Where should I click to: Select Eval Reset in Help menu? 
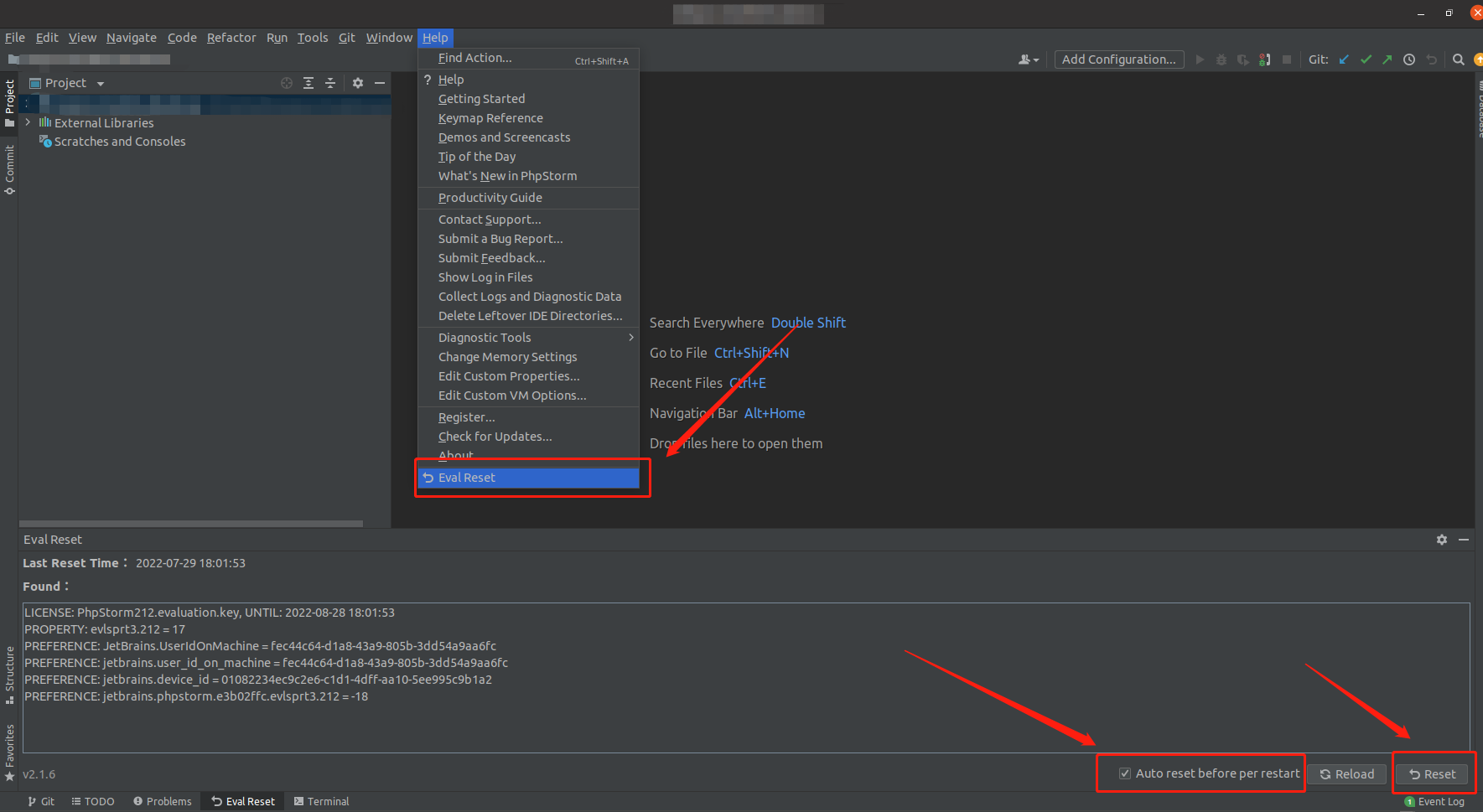(x=528, y=478)
